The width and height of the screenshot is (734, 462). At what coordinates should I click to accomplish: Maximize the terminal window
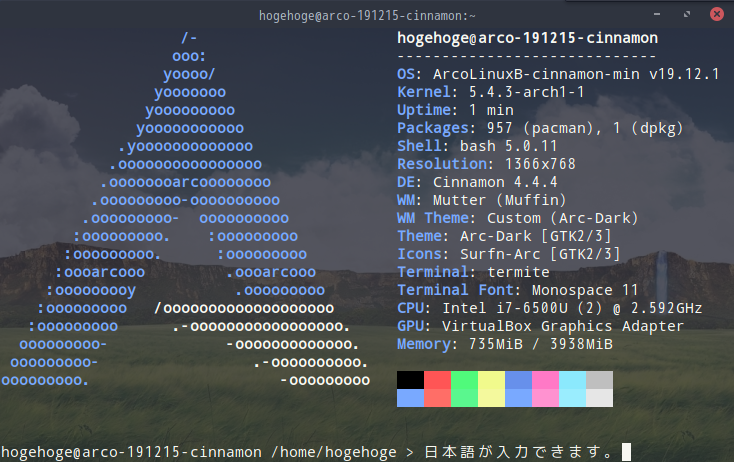point(687,14)
